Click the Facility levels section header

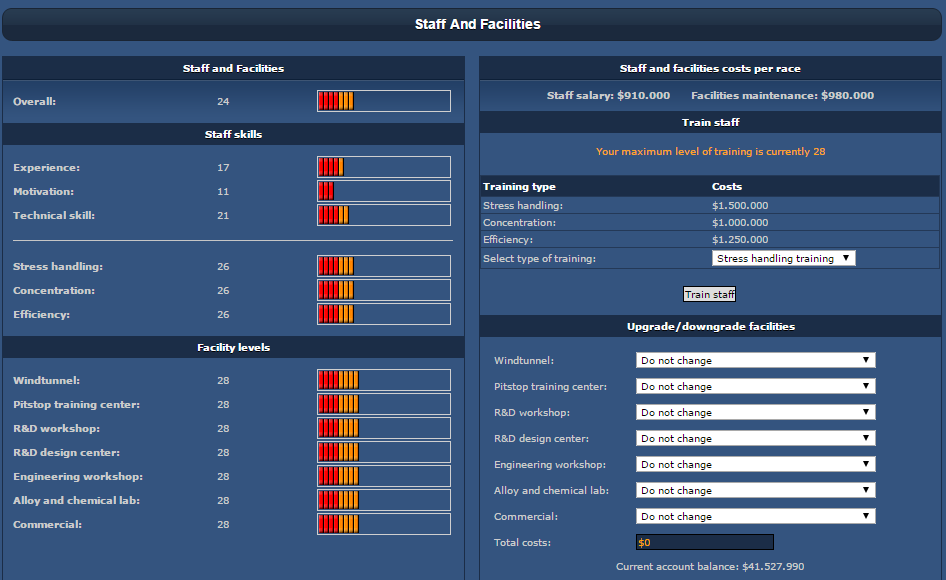(233, 348)
